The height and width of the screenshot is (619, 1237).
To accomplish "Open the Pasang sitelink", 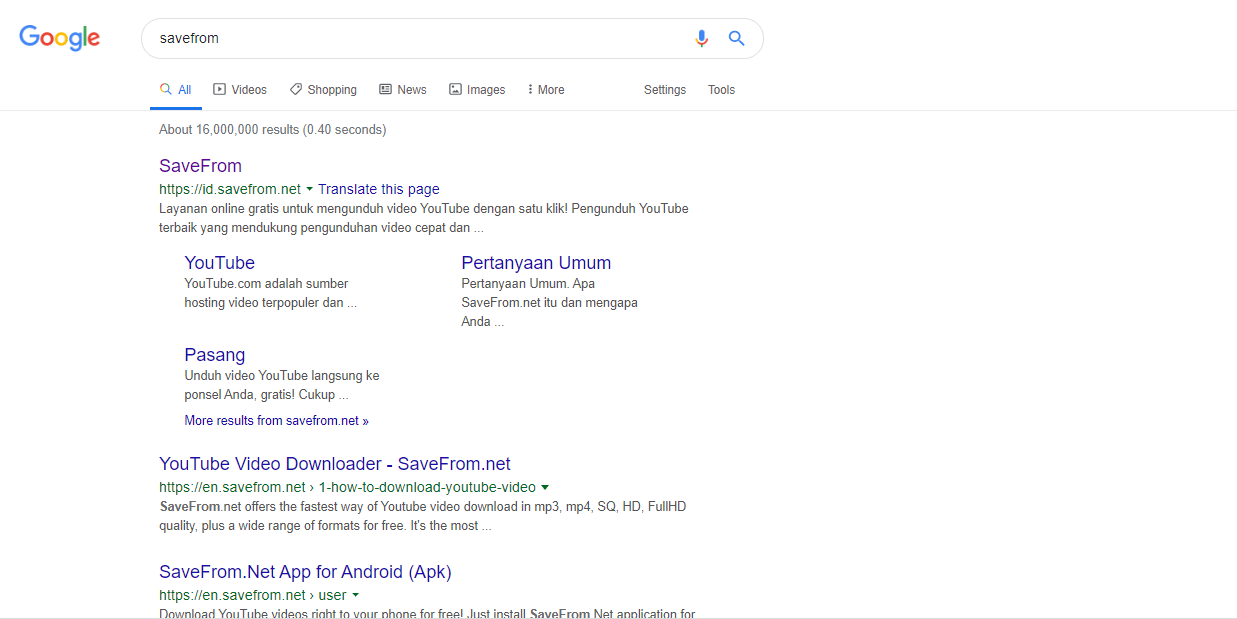I will (214, 355).
